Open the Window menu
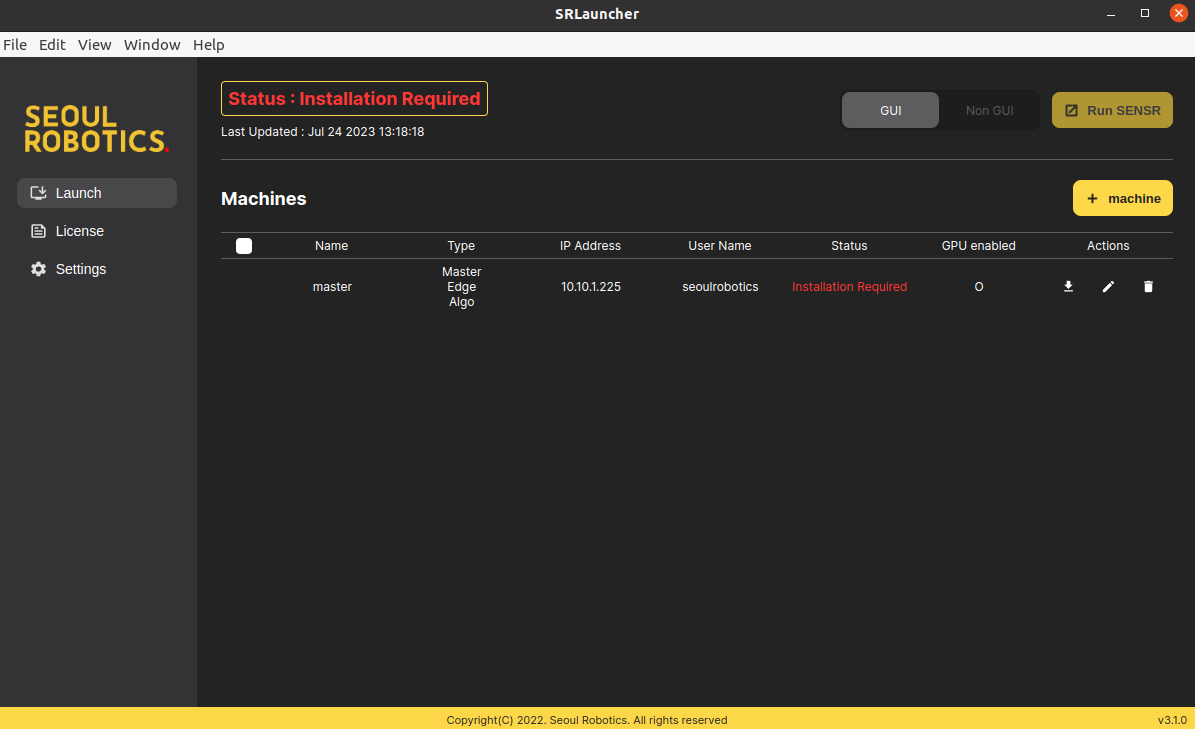Viewport: 1195px width, 729px height. [x=152, y=45]
